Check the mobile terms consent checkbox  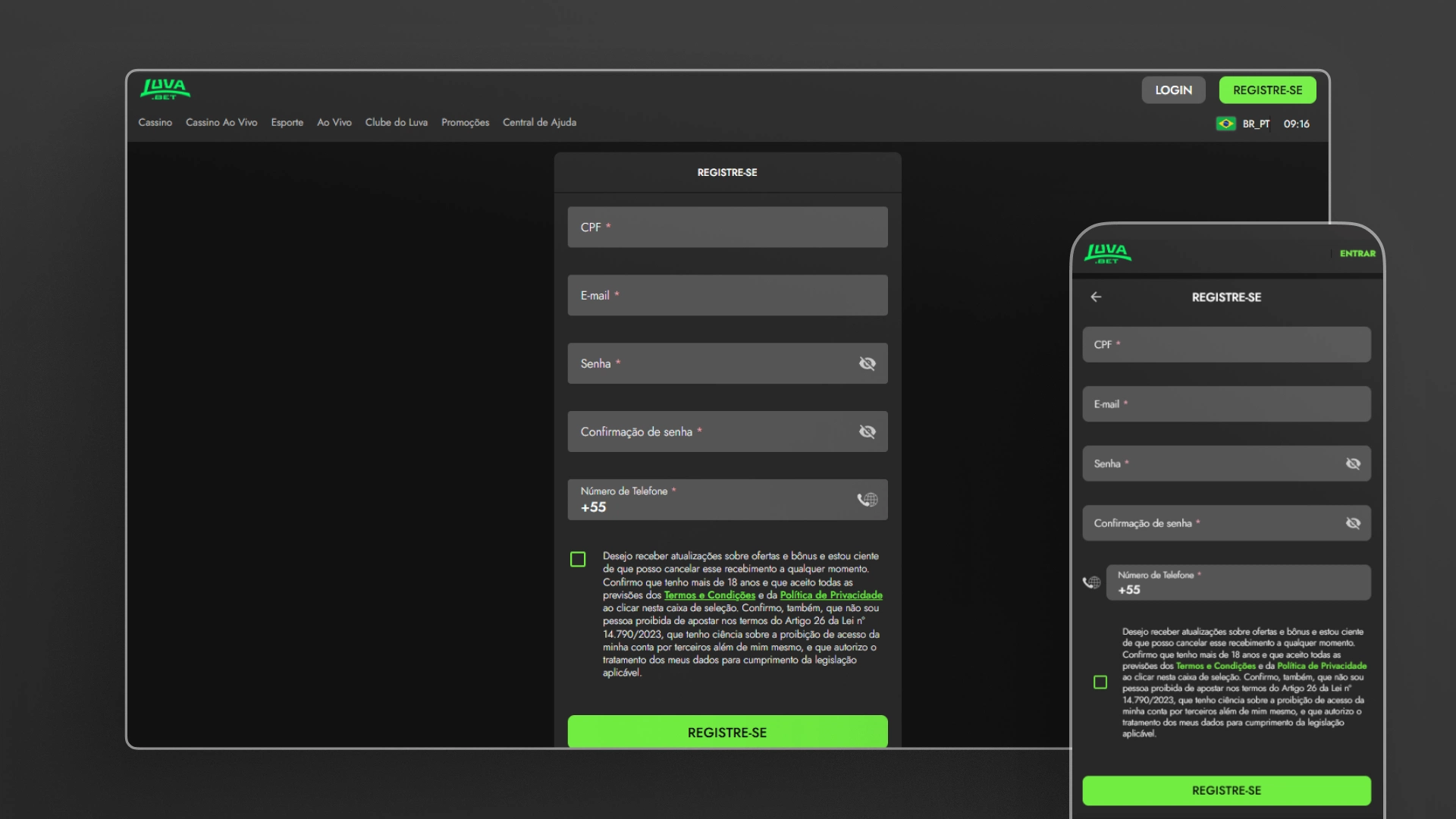1100,682
